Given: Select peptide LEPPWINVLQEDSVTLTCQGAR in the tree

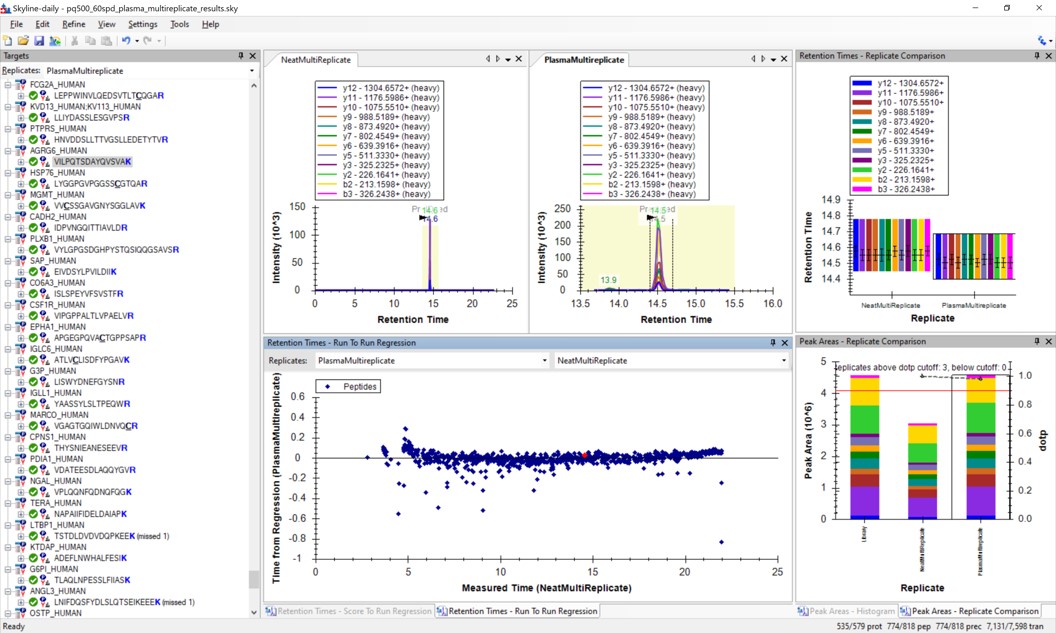Looking at the screenshot, I should pyautogui.click(x=109, y=96).
